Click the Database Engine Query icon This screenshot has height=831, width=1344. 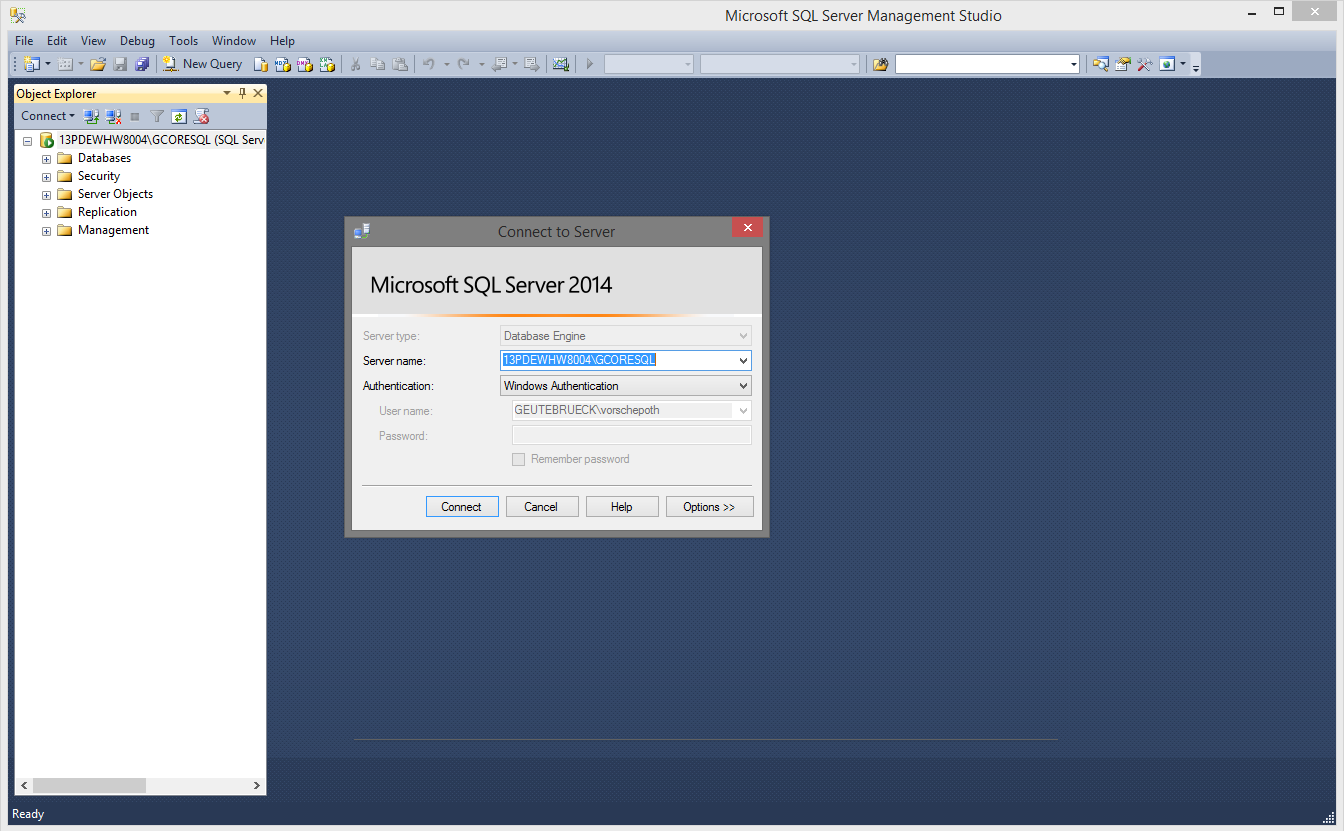(x=260, y=64)
